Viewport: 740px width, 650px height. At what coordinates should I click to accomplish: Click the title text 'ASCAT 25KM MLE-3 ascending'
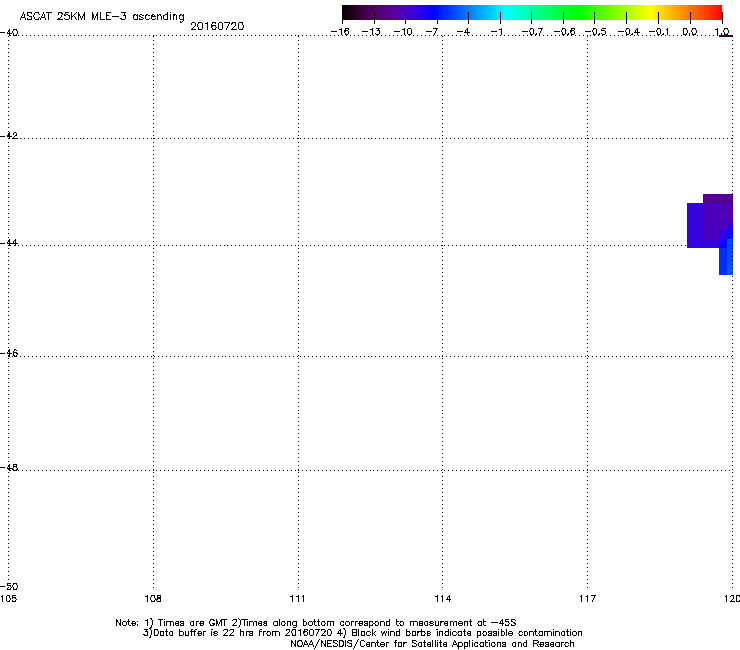click(102, 17)
